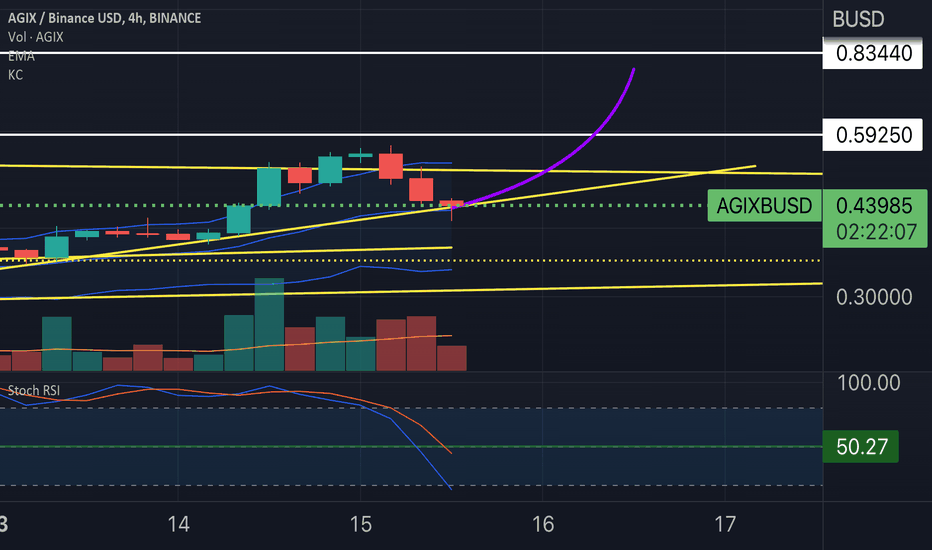The height and width of the screenshot is (550, 932).
Task: Select the white horizontal line at 0.83440
Action: tap(411, 53)
